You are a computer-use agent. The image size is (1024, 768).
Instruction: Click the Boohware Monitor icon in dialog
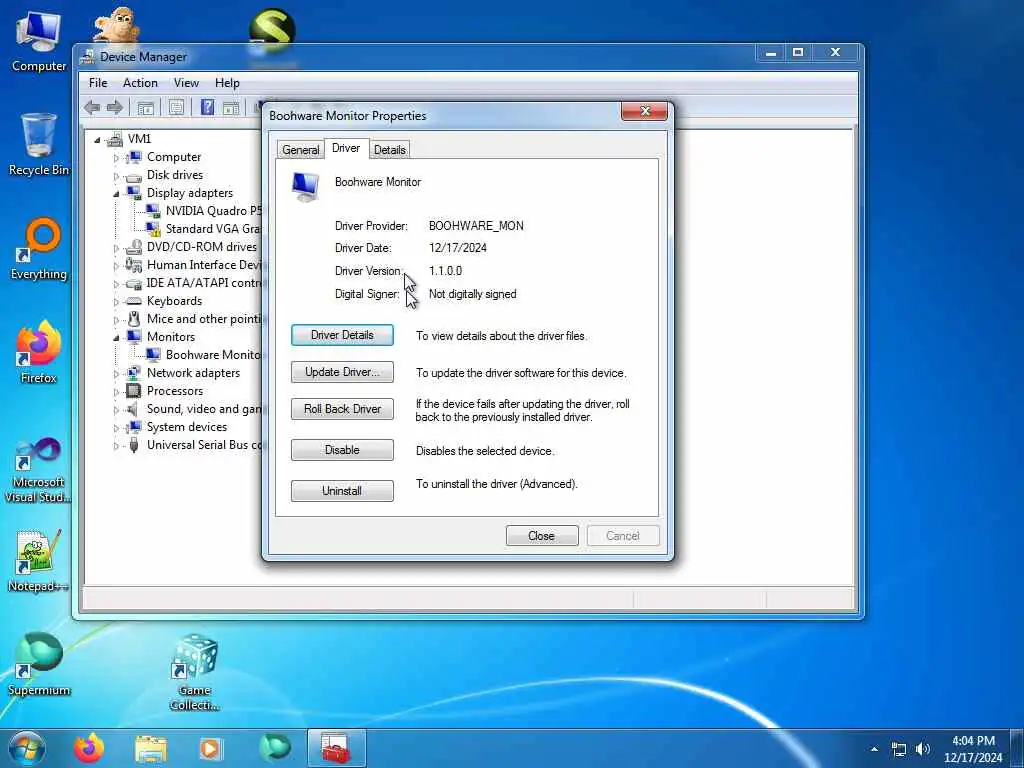tap(305, 186)
